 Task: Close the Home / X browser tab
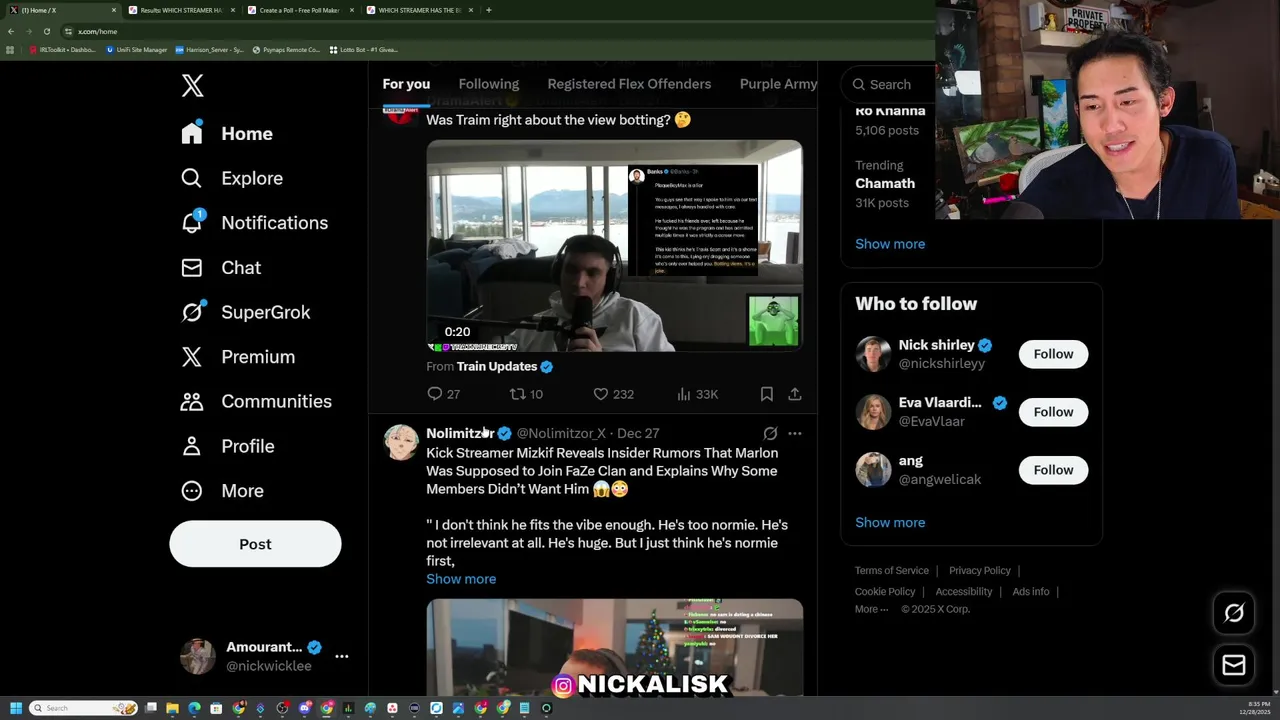point(114,10)
